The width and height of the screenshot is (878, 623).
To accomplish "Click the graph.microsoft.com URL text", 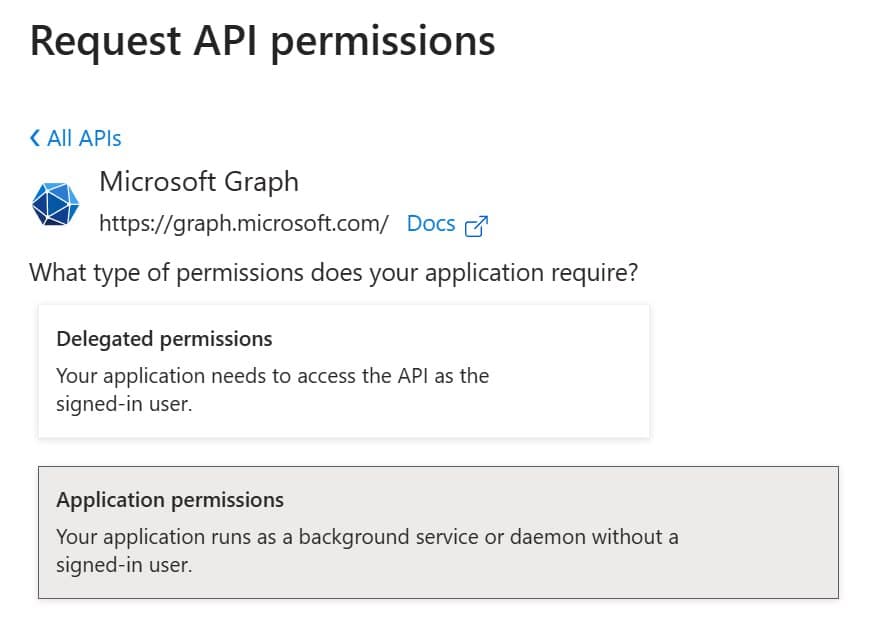I will point(244,224).
